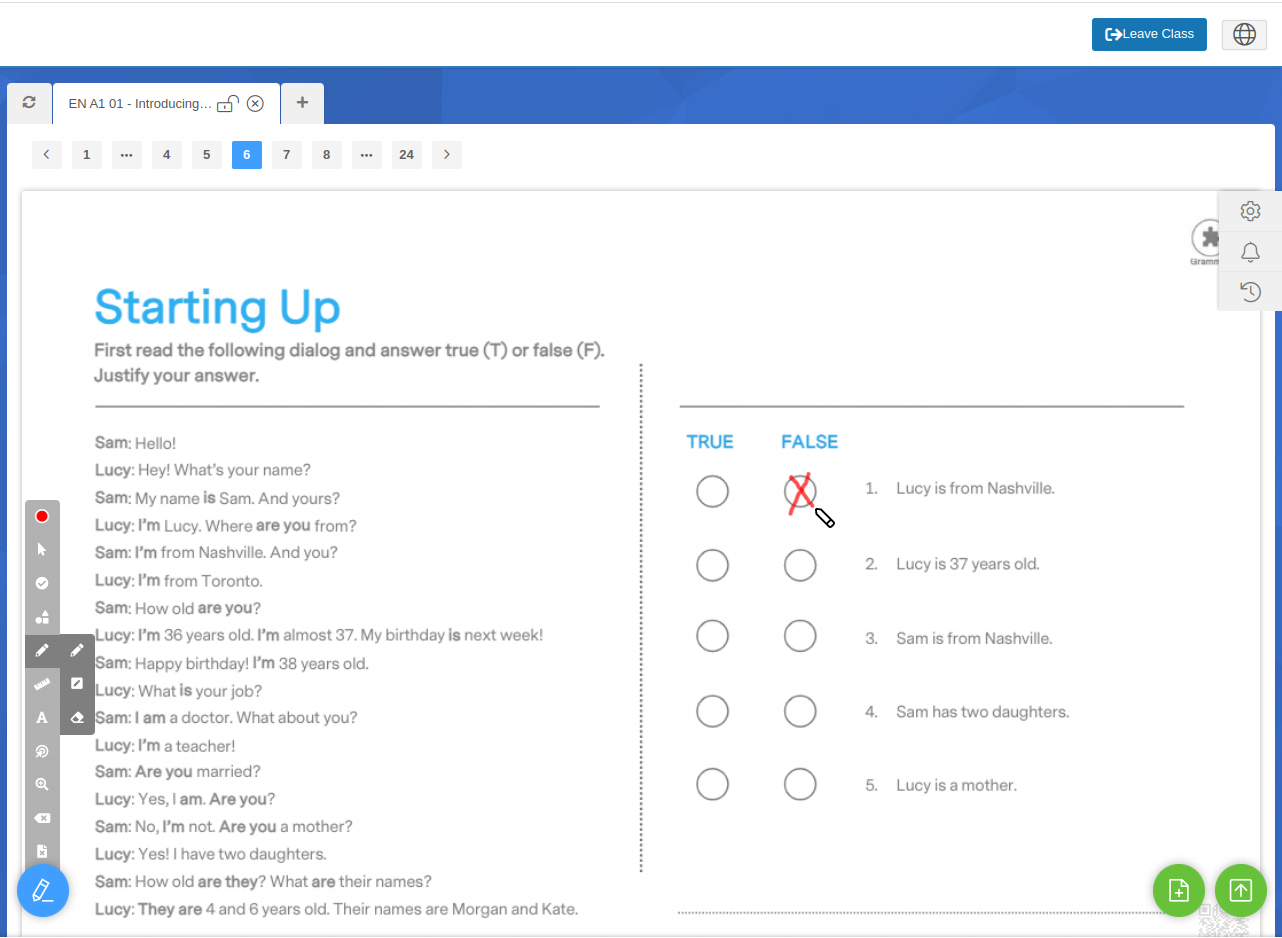Screen dimensions: 1282x938
Task: Jump to page 5
Action: pos(207,155)
